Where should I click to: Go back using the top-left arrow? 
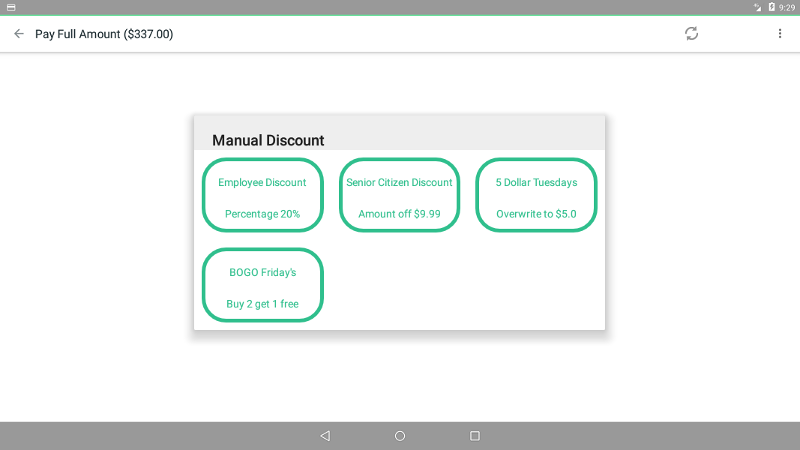pyautogui.click(x=19, y=34)
